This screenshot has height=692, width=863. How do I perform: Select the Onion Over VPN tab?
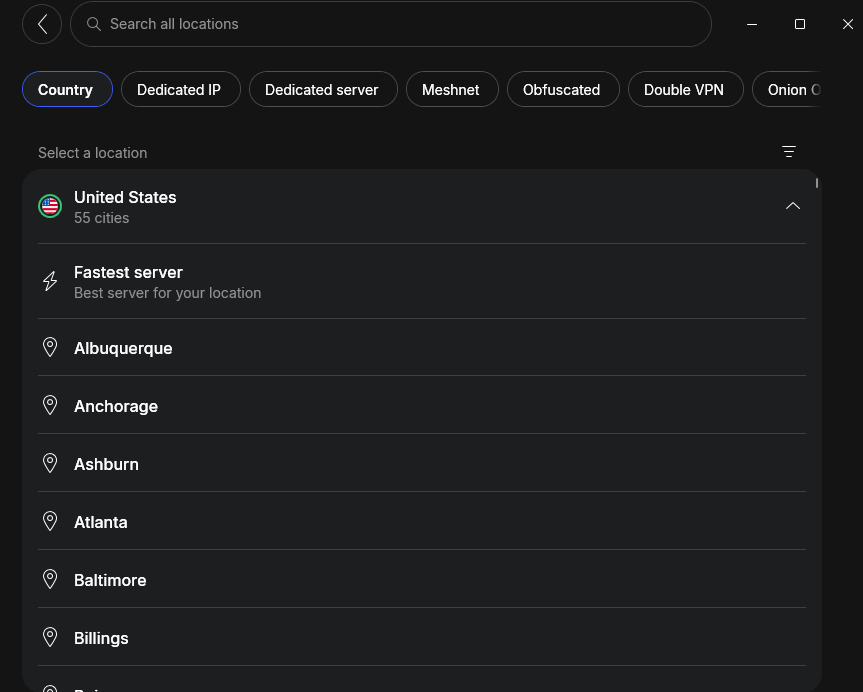tap(787, 89)
